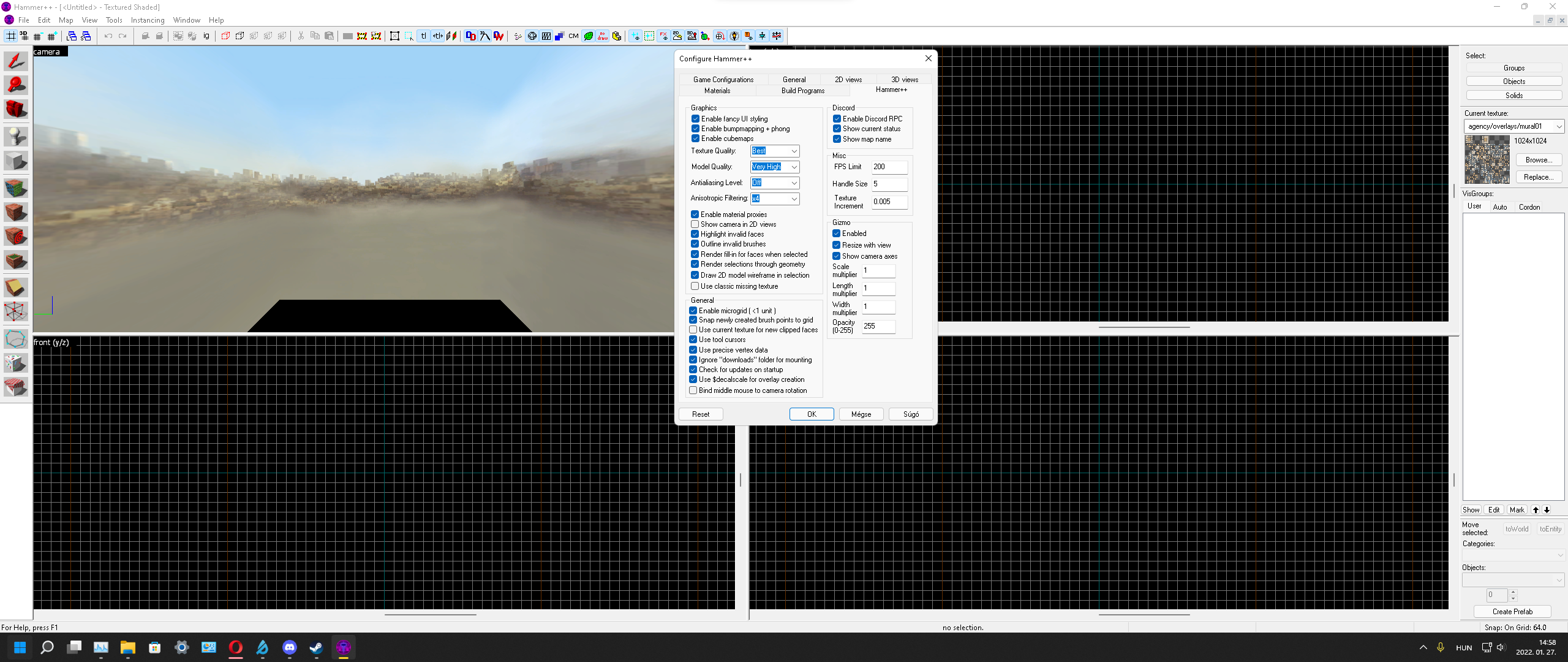Image resolution: width=1568 pixels, height=662 pixels.
Task: Select the Magnify tool in left toolbar
Action: [x=15, y=85]
